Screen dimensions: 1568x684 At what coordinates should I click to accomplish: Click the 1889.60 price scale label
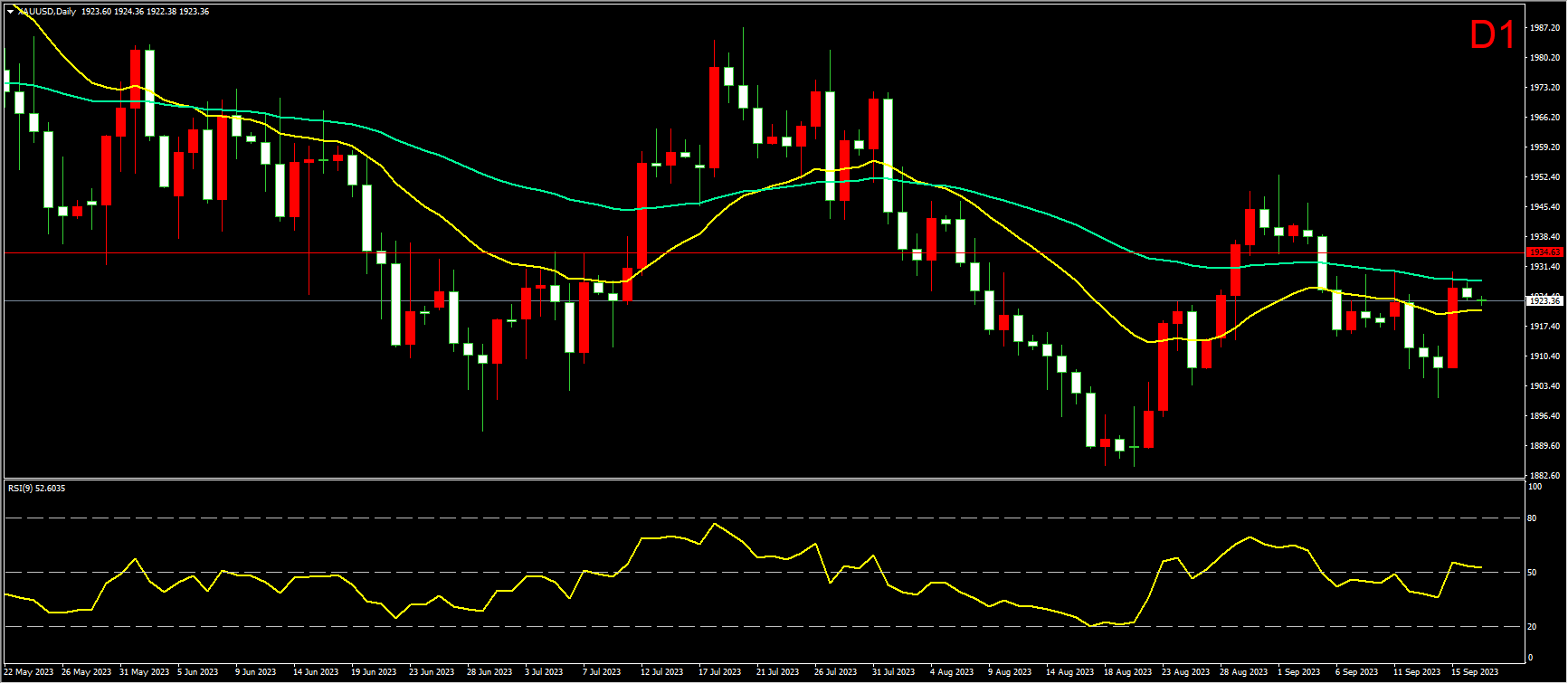coord(1544,446)
